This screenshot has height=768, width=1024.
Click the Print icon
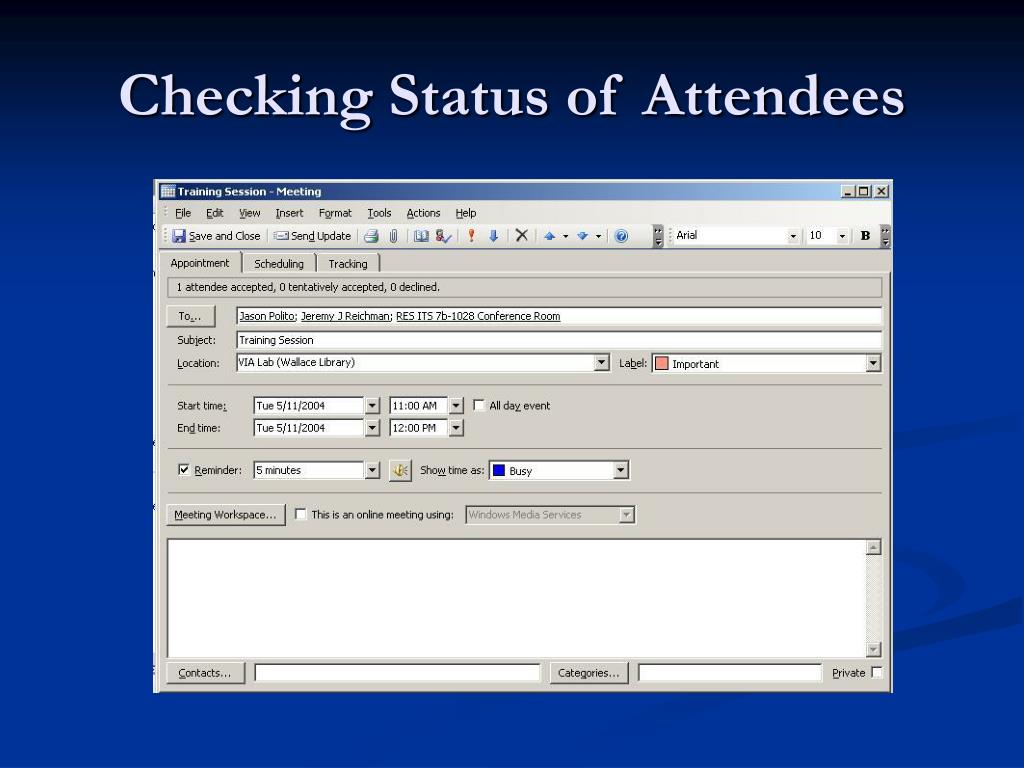coord(371,236)
